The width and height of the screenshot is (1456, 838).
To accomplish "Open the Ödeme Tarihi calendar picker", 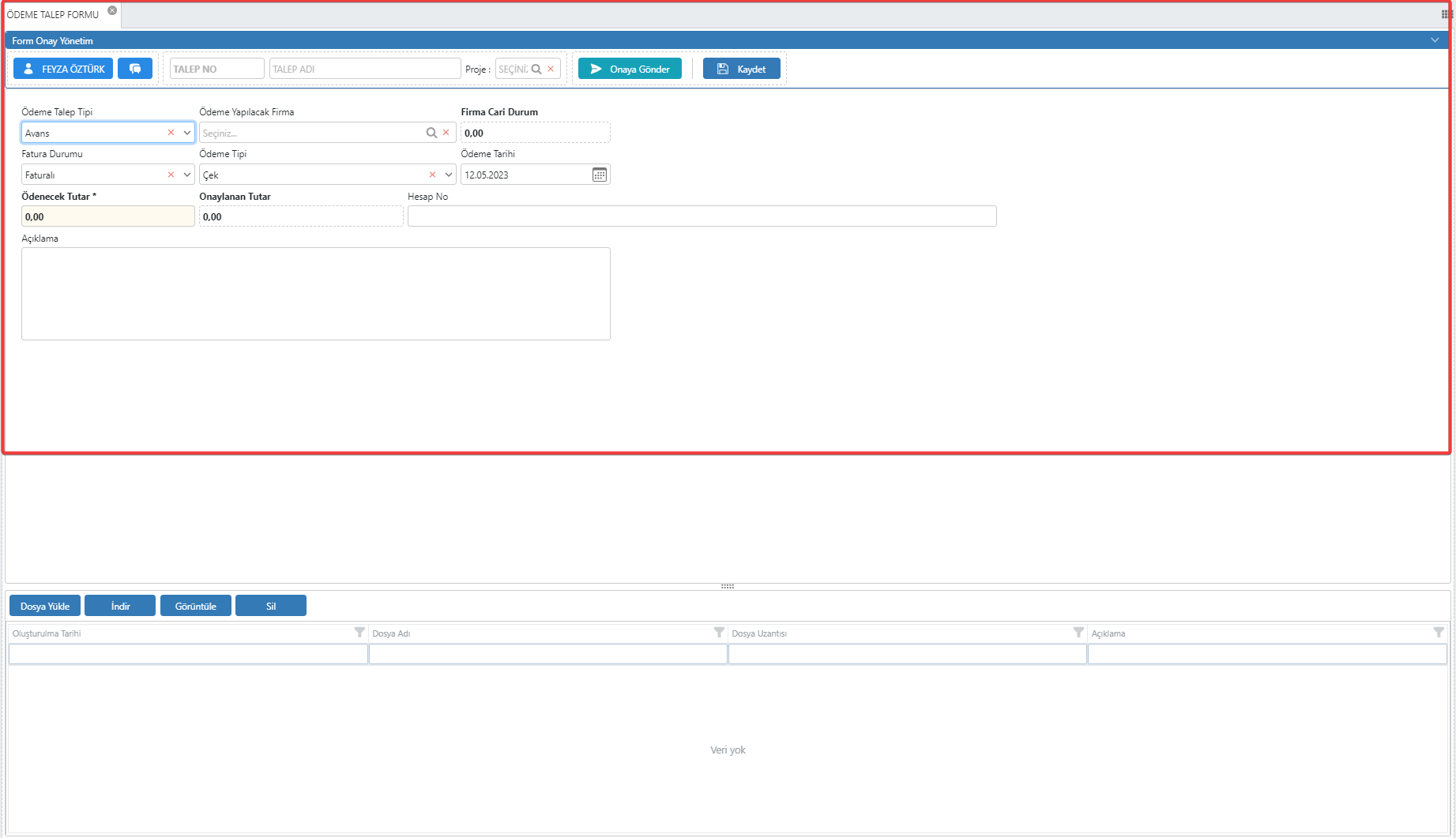I will [x=600, y=175].
